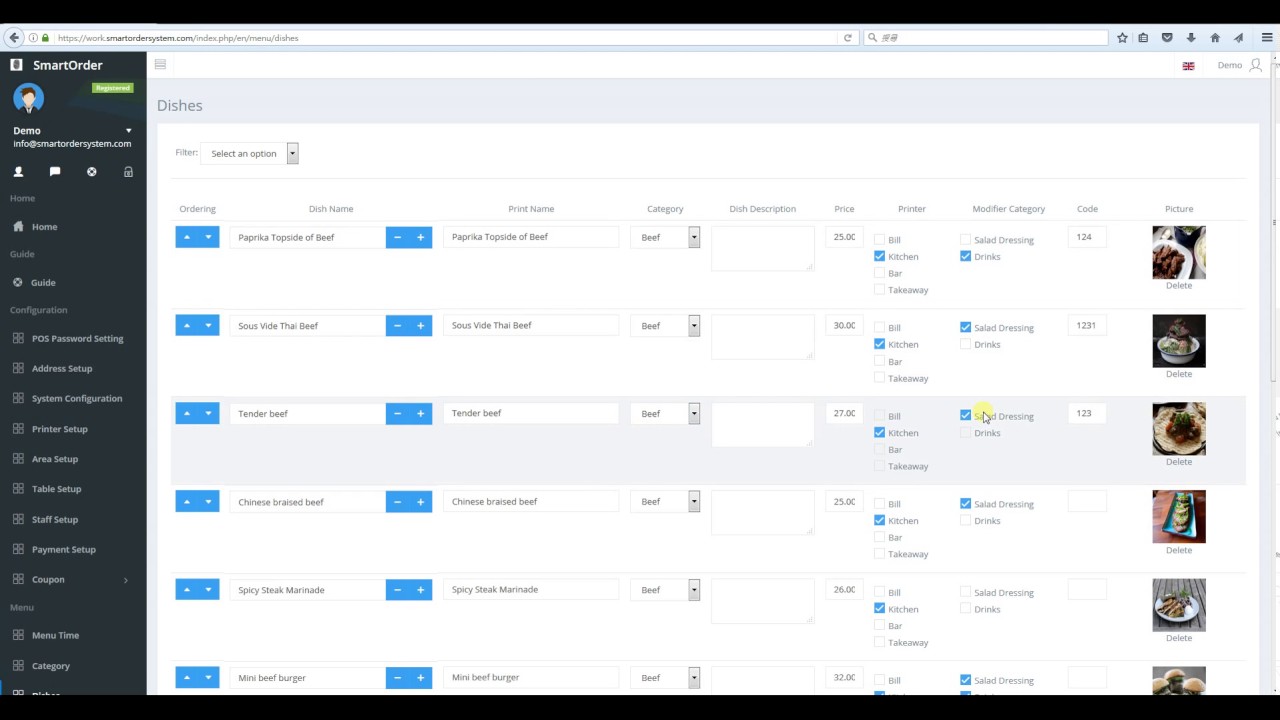Delete the picture for Sous Vide Thai Beef

(x=1179, y=373)
